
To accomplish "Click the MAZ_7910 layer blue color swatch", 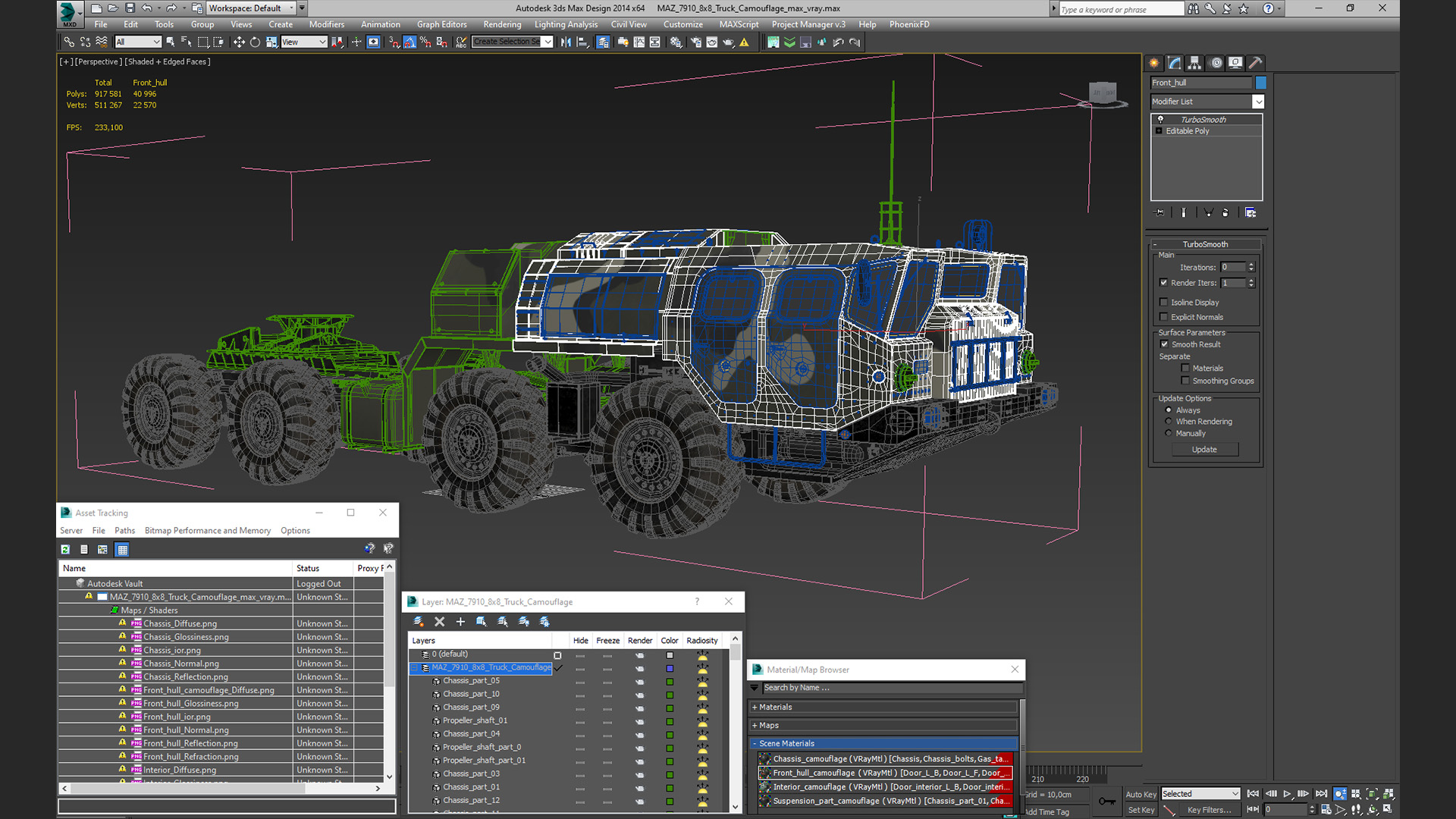I will point(670,669).
